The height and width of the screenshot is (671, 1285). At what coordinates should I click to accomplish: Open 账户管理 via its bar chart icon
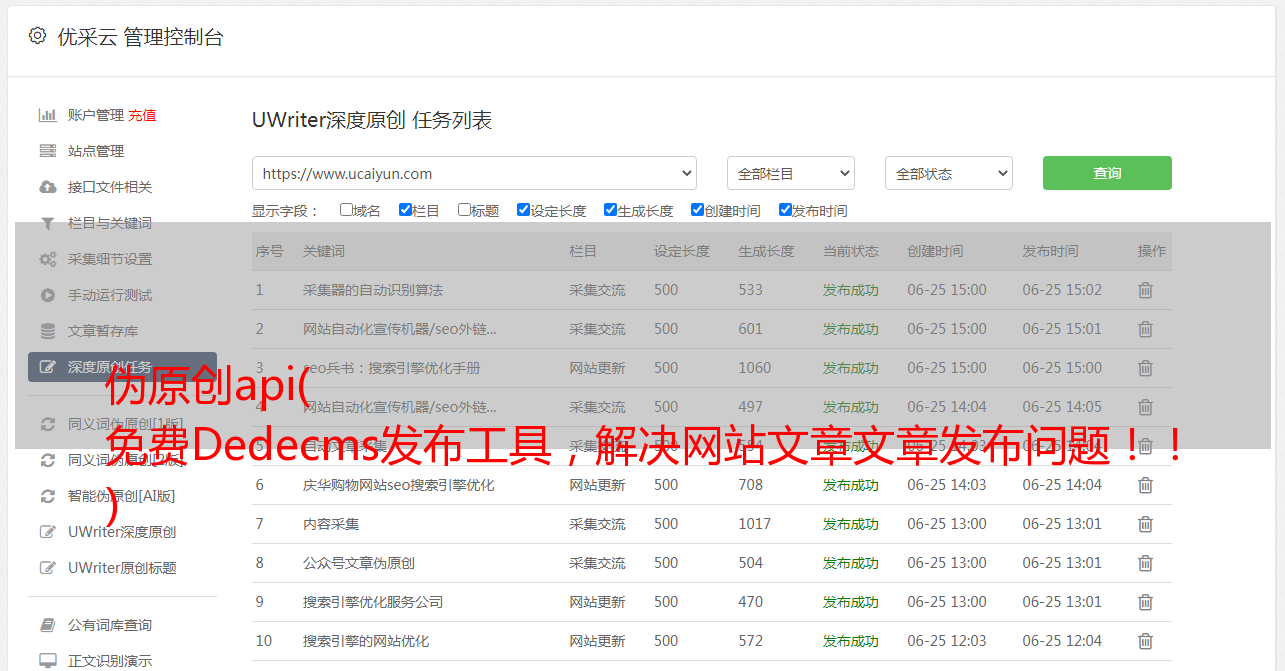pos(47,115)
